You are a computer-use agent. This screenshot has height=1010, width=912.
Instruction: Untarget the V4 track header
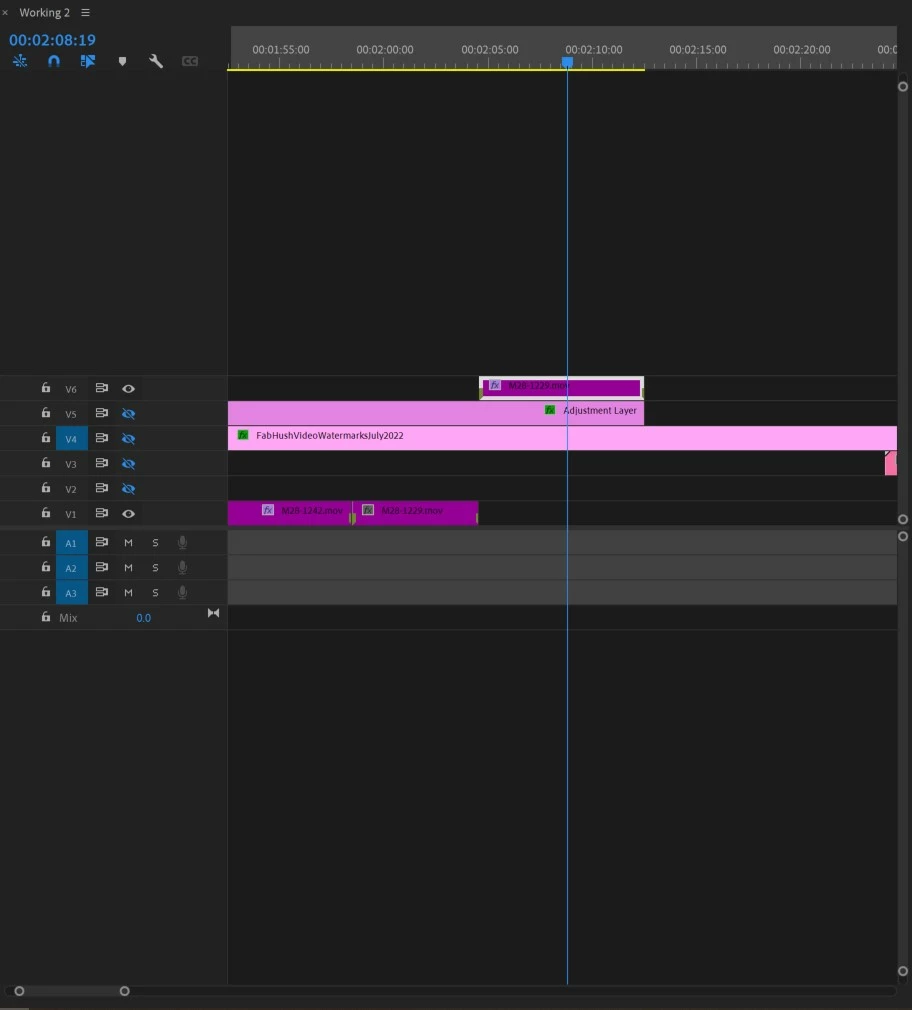pyautogui.click(x=71, y=439)
